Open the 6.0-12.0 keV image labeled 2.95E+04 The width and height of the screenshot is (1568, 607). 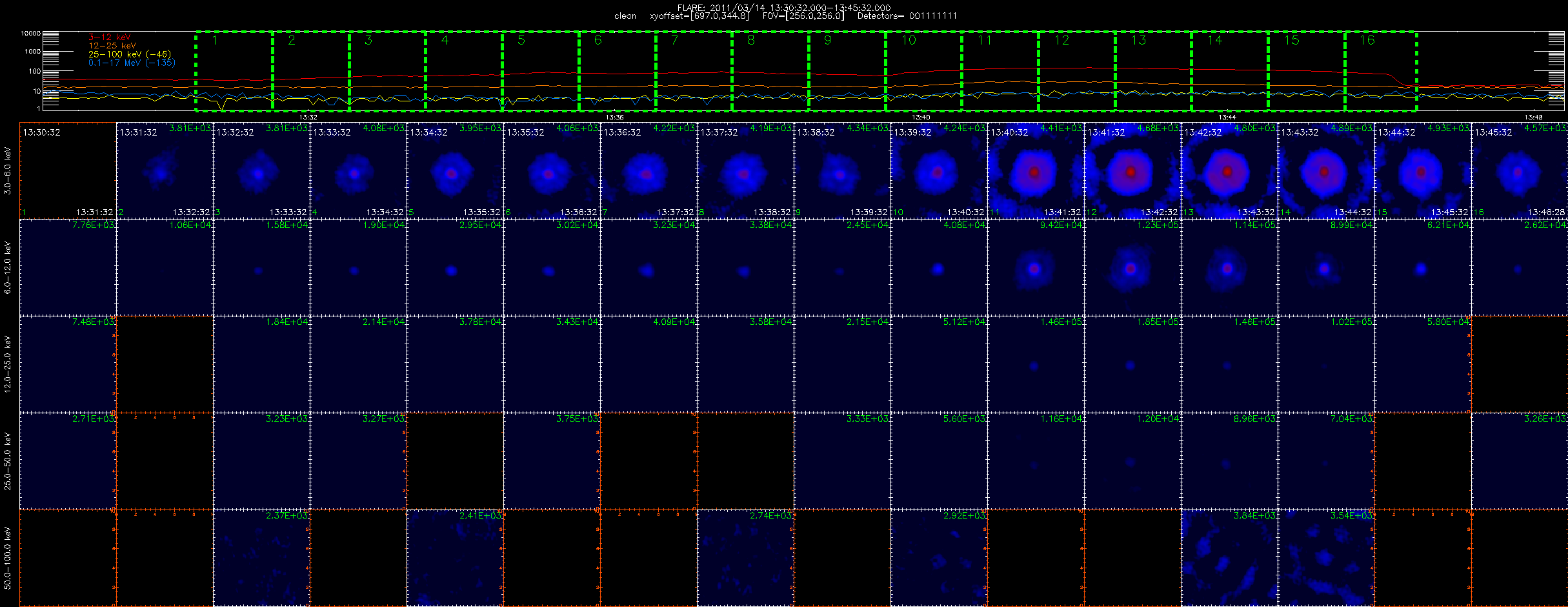[x=455, y=267]
